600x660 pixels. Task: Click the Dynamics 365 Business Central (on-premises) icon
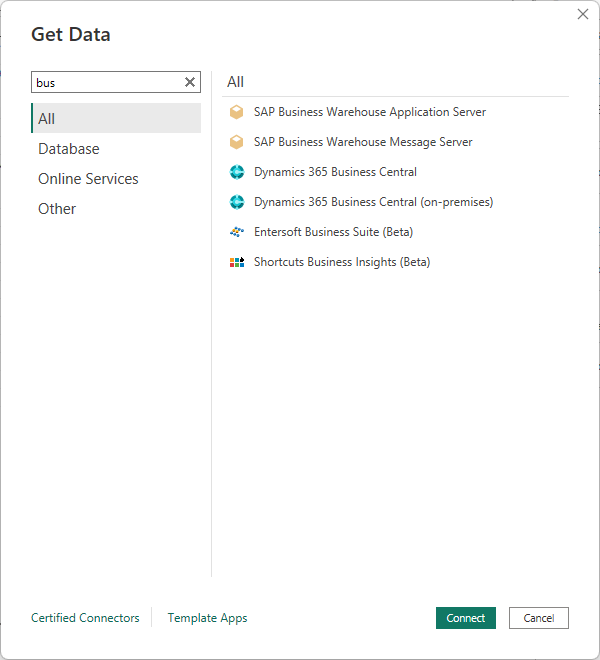coord(237,202)
